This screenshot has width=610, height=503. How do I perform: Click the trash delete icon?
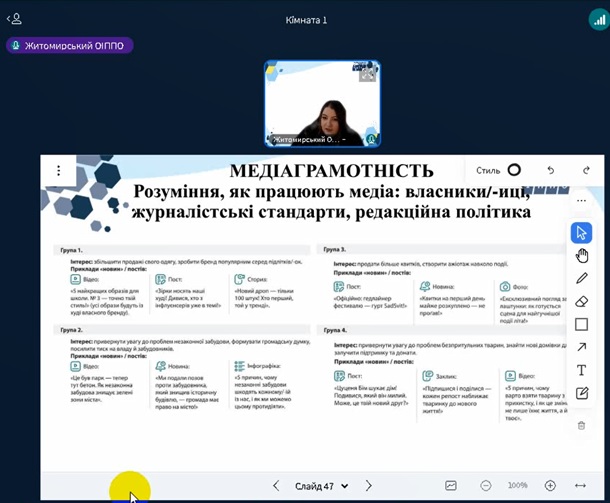pyautogui.click(x=582, y=425)
